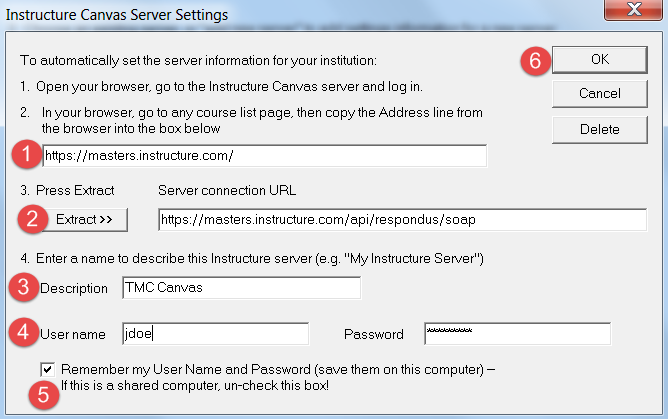668x419 pixels.
Task: Click the shared computer un-check warning text
Action: [x=195, y=386]
